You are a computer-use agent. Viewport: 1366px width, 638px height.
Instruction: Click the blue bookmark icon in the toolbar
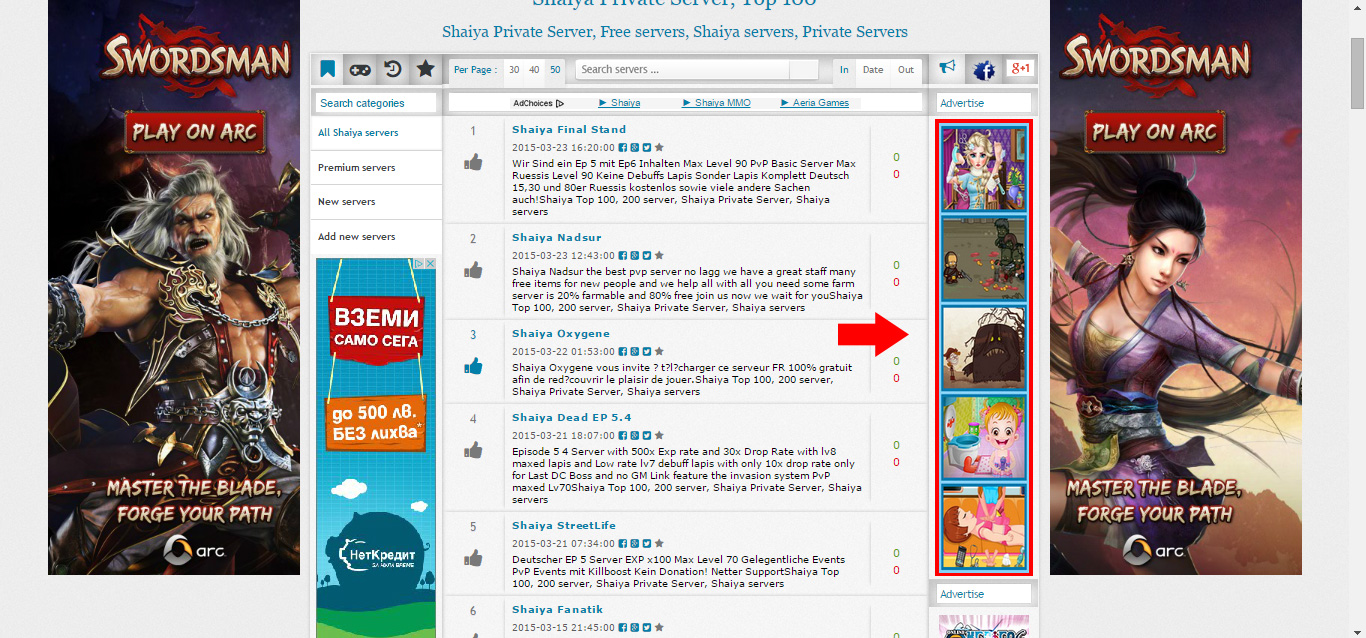(x=327, y=69)
